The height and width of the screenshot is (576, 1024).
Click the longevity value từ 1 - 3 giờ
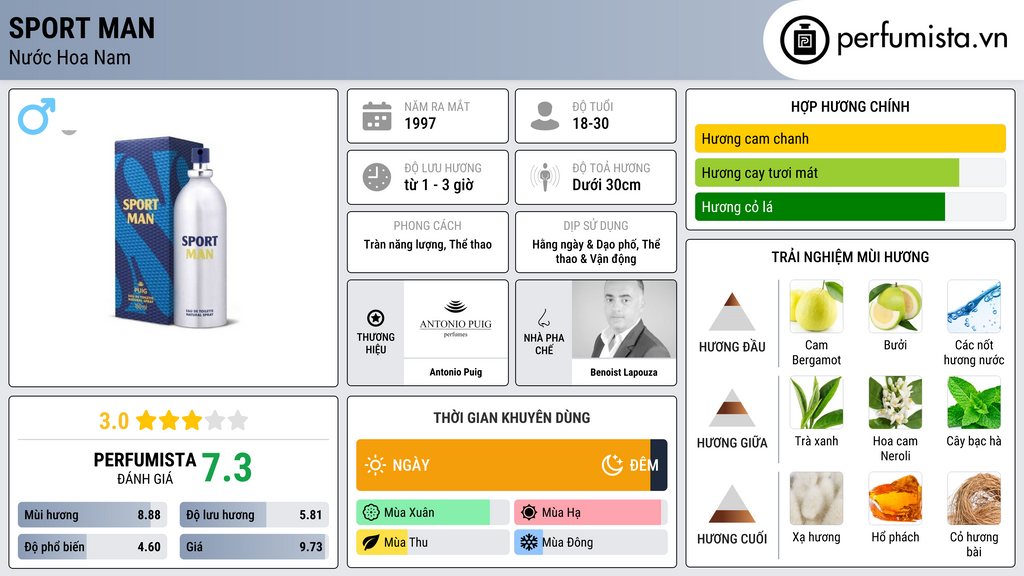(x=439, y=185)
